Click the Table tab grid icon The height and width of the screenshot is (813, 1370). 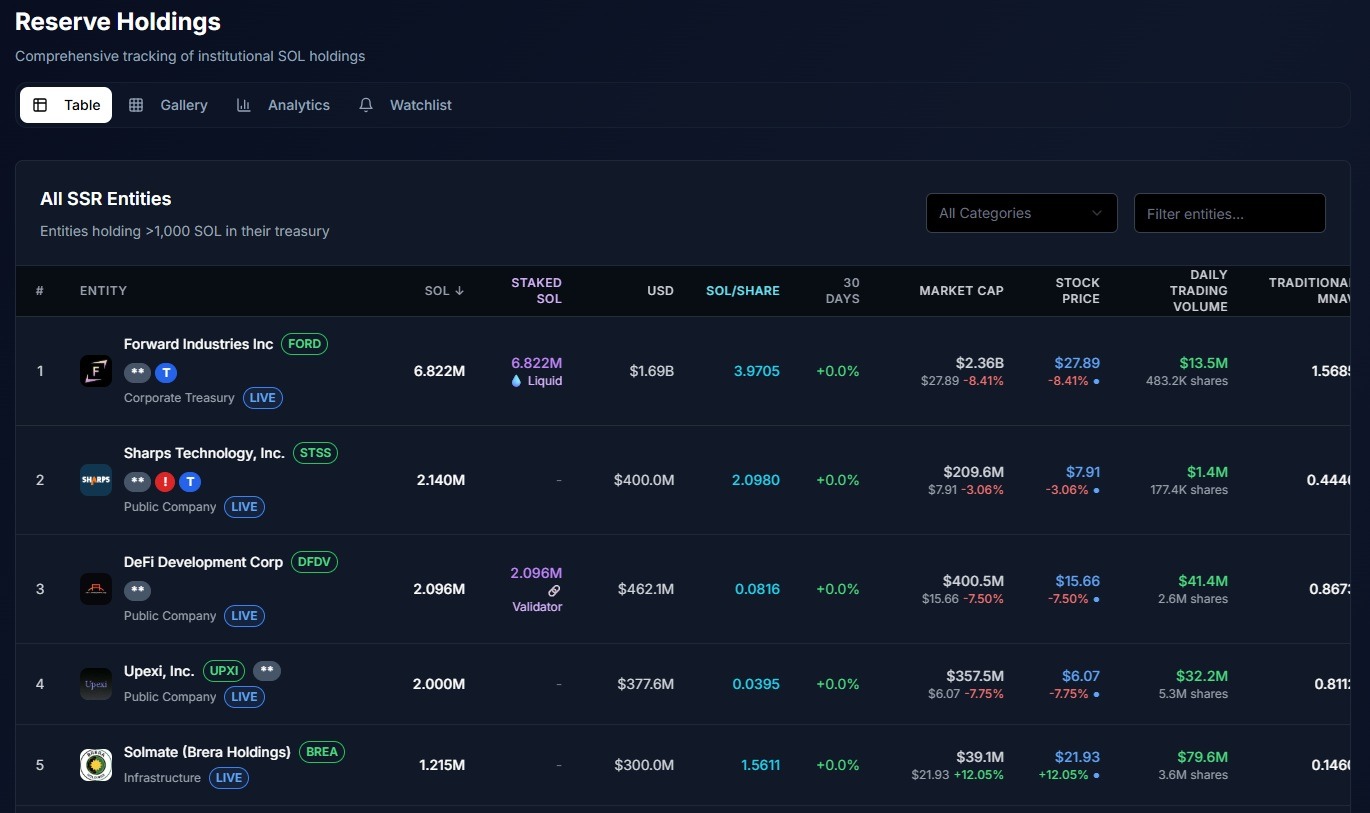pos(40,105)
